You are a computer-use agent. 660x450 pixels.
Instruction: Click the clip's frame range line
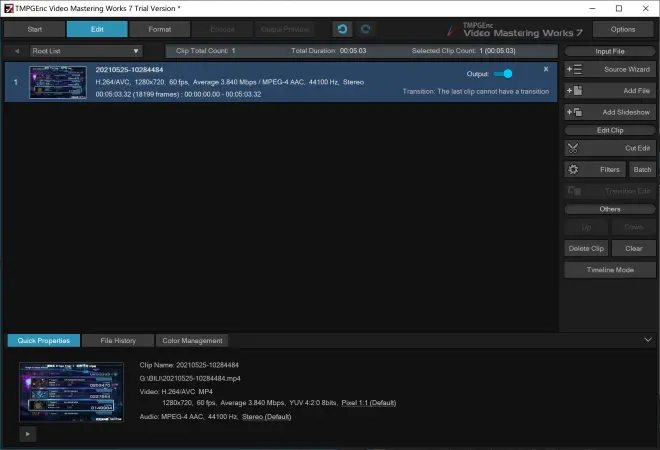178,94
